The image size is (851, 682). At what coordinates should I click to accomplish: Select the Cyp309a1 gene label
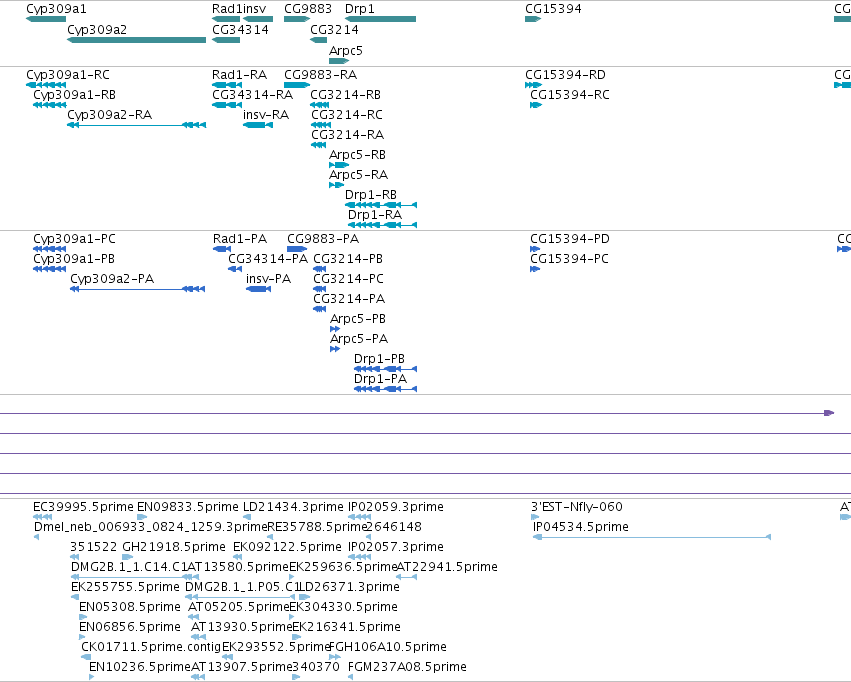point(56,9)
